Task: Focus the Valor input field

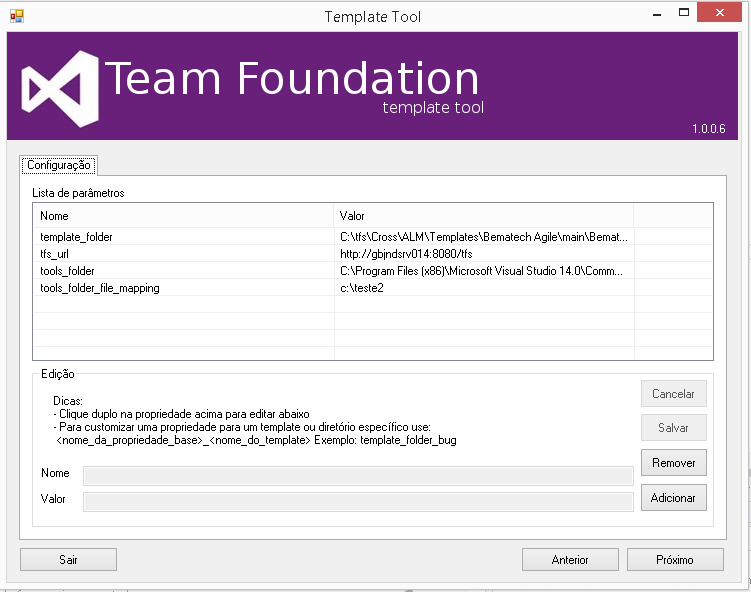Action: (x=358, y=501)
